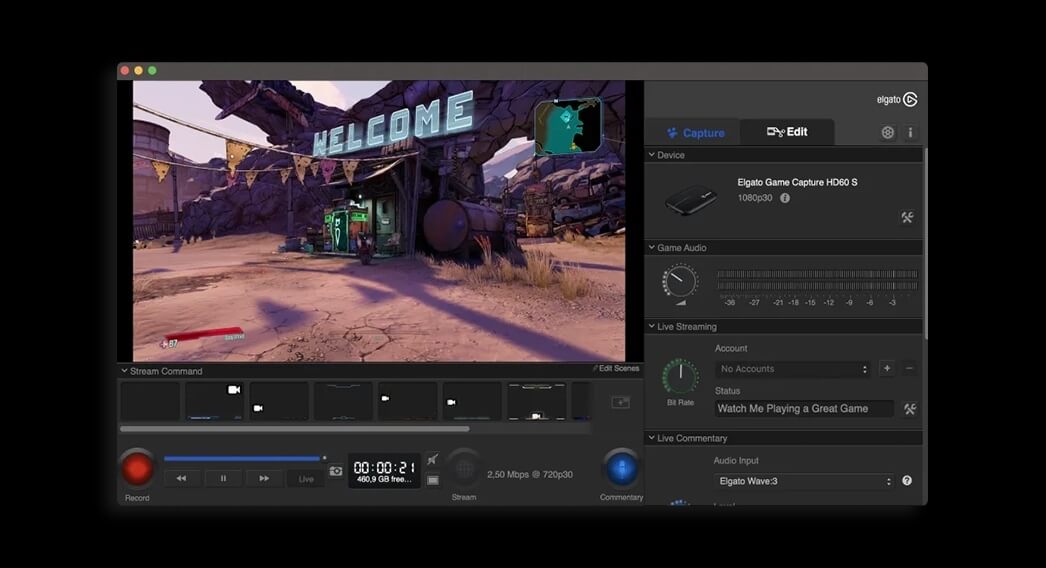Open the No Accounts dropdown

coord(794,369)
